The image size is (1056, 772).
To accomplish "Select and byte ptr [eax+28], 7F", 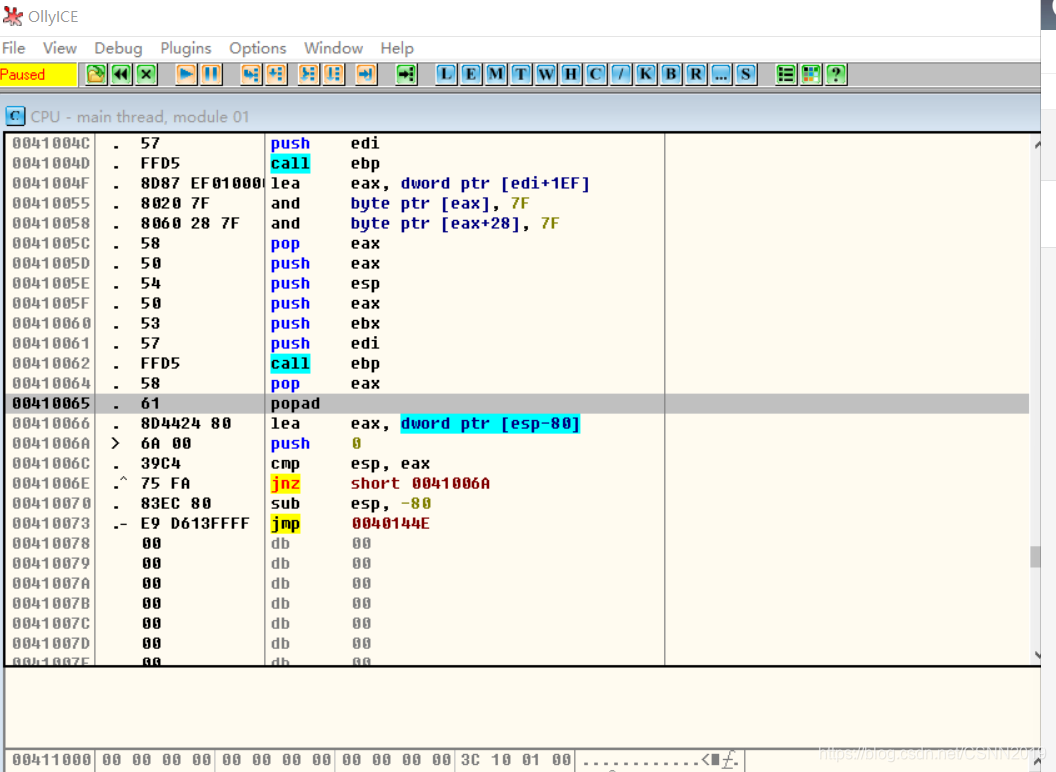I will (x=415, y=223).
